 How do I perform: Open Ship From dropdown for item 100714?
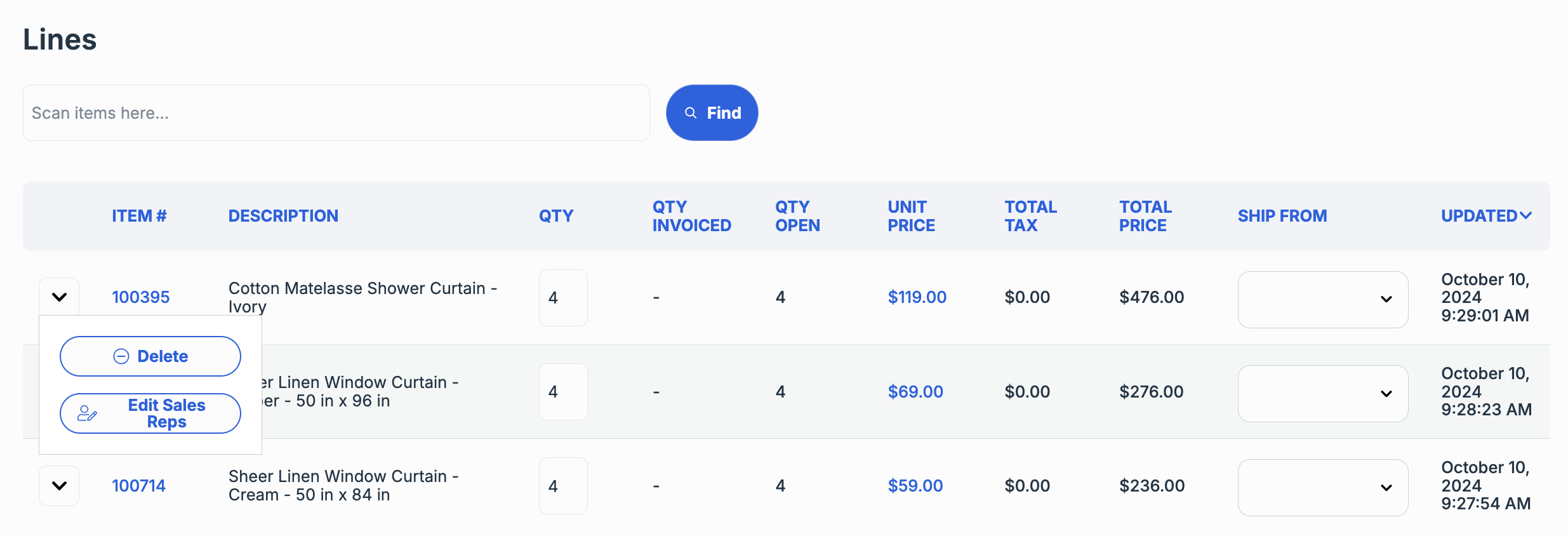point(1322,488)
